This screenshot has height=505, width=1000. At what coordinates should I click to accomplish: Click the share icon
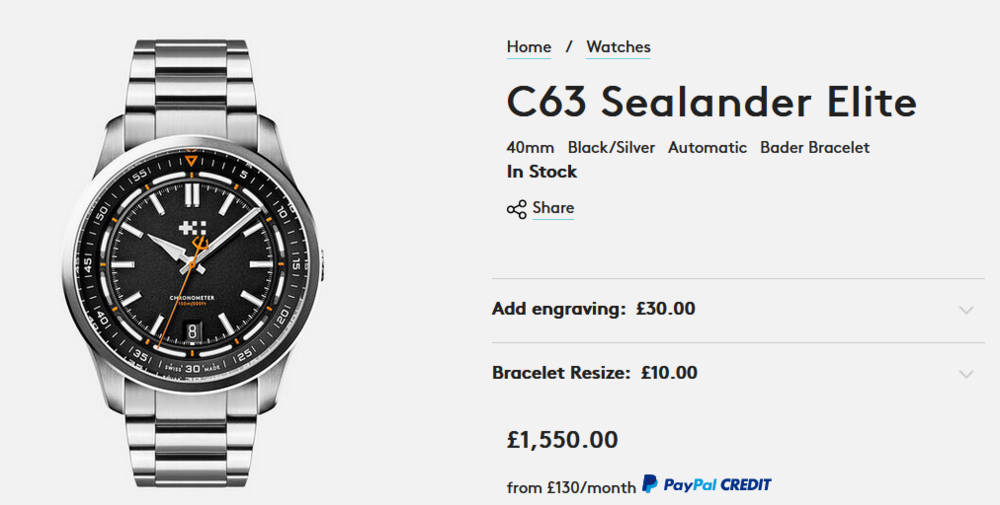pyautogui.click(x=516, y=209)
